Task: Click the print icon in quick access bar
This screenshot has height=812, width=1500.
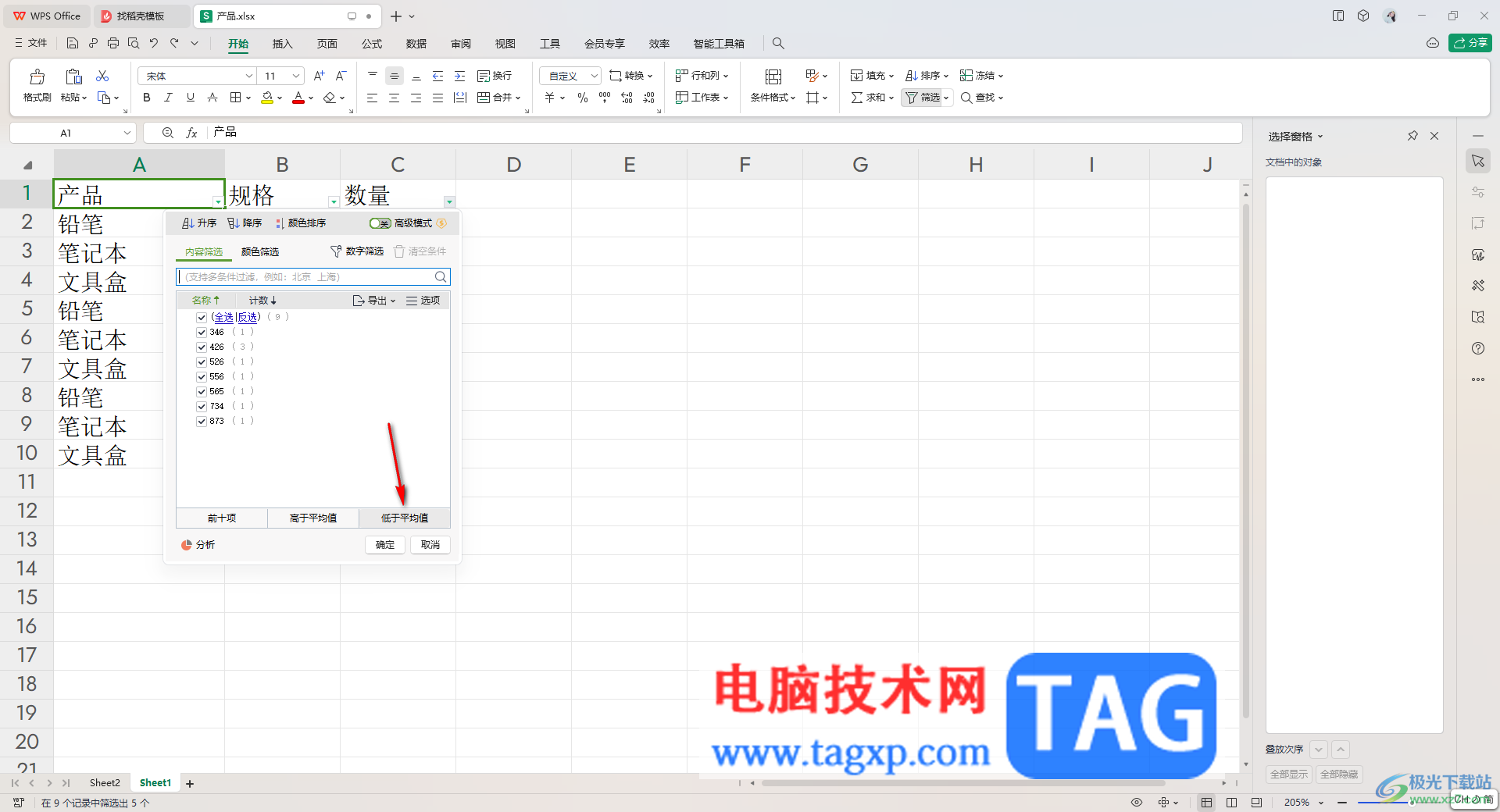Action: pos(113,43)
